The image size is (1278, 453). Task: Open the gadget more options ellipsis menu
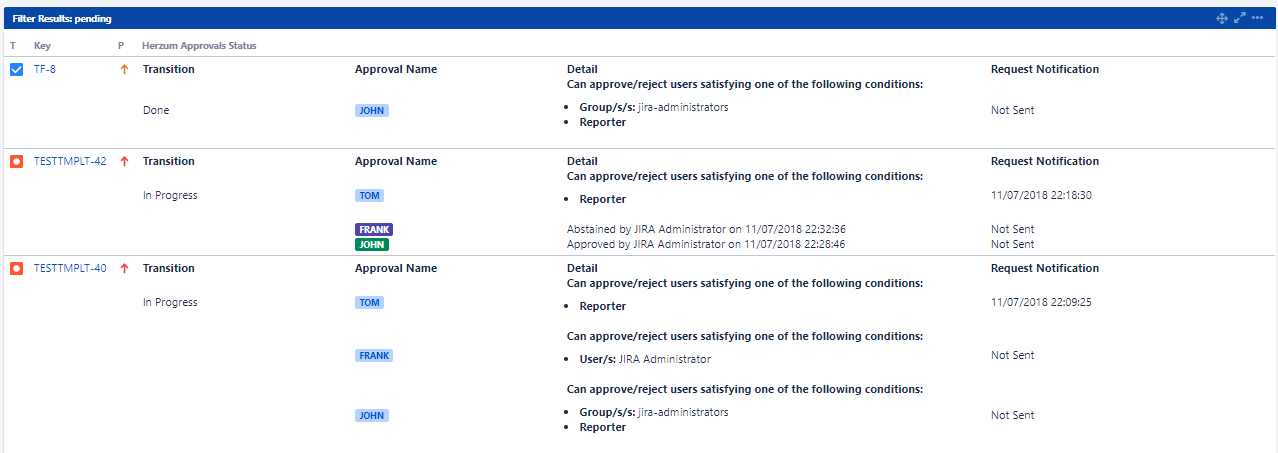click(1257, 18)
